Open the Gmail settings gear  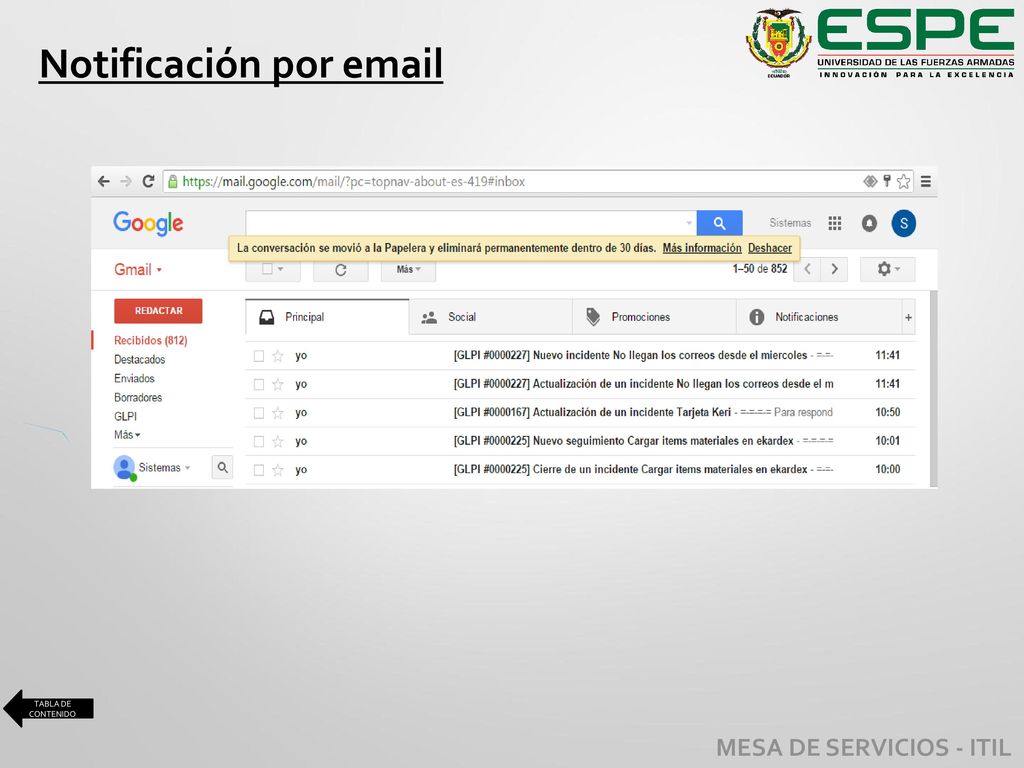pyautogui.click(x=888, y=269)
